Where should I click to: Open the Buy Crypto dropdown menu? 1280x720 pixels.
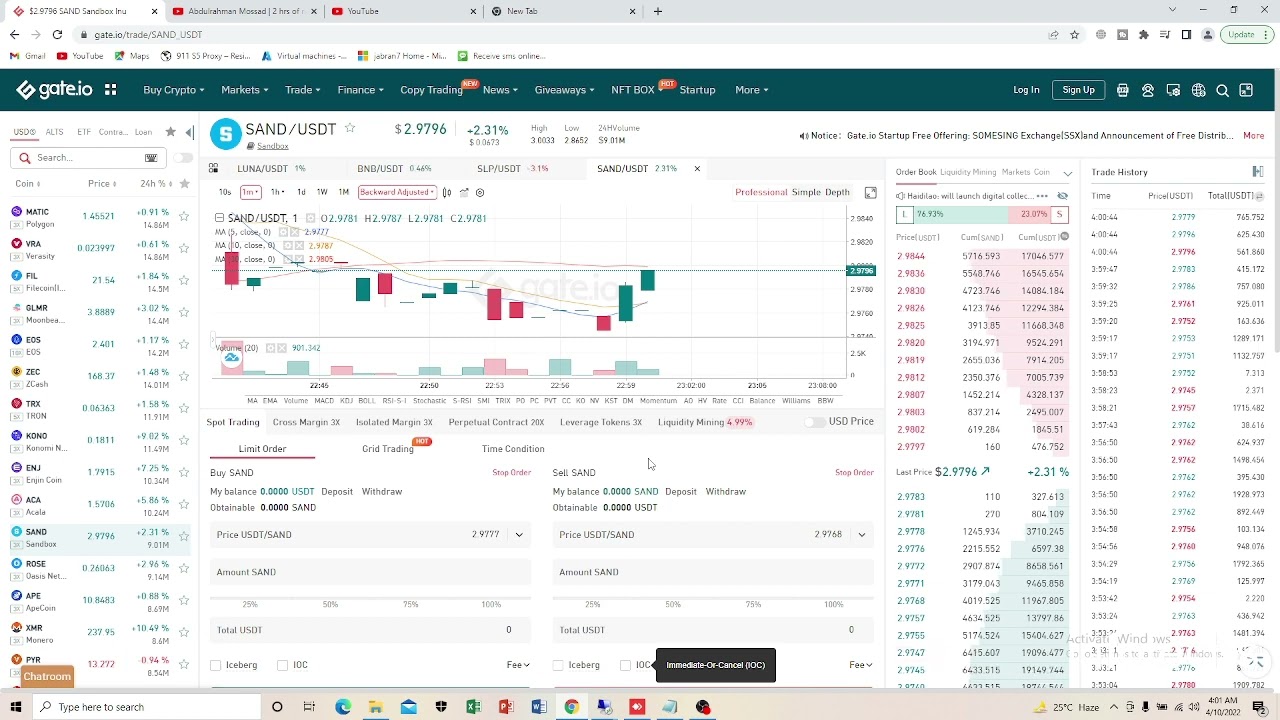coord(173,90)
